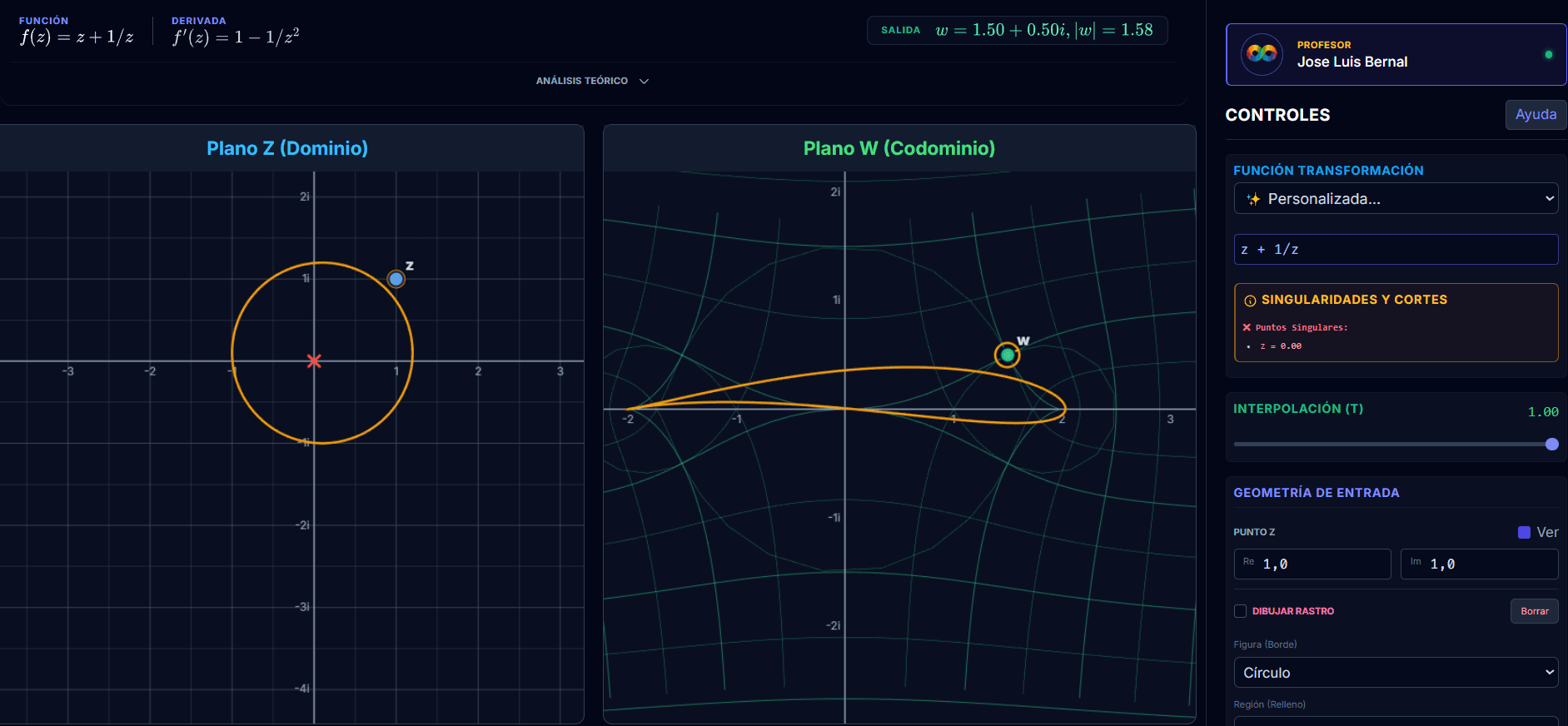Select the blue z point marker

pos(396,279)
